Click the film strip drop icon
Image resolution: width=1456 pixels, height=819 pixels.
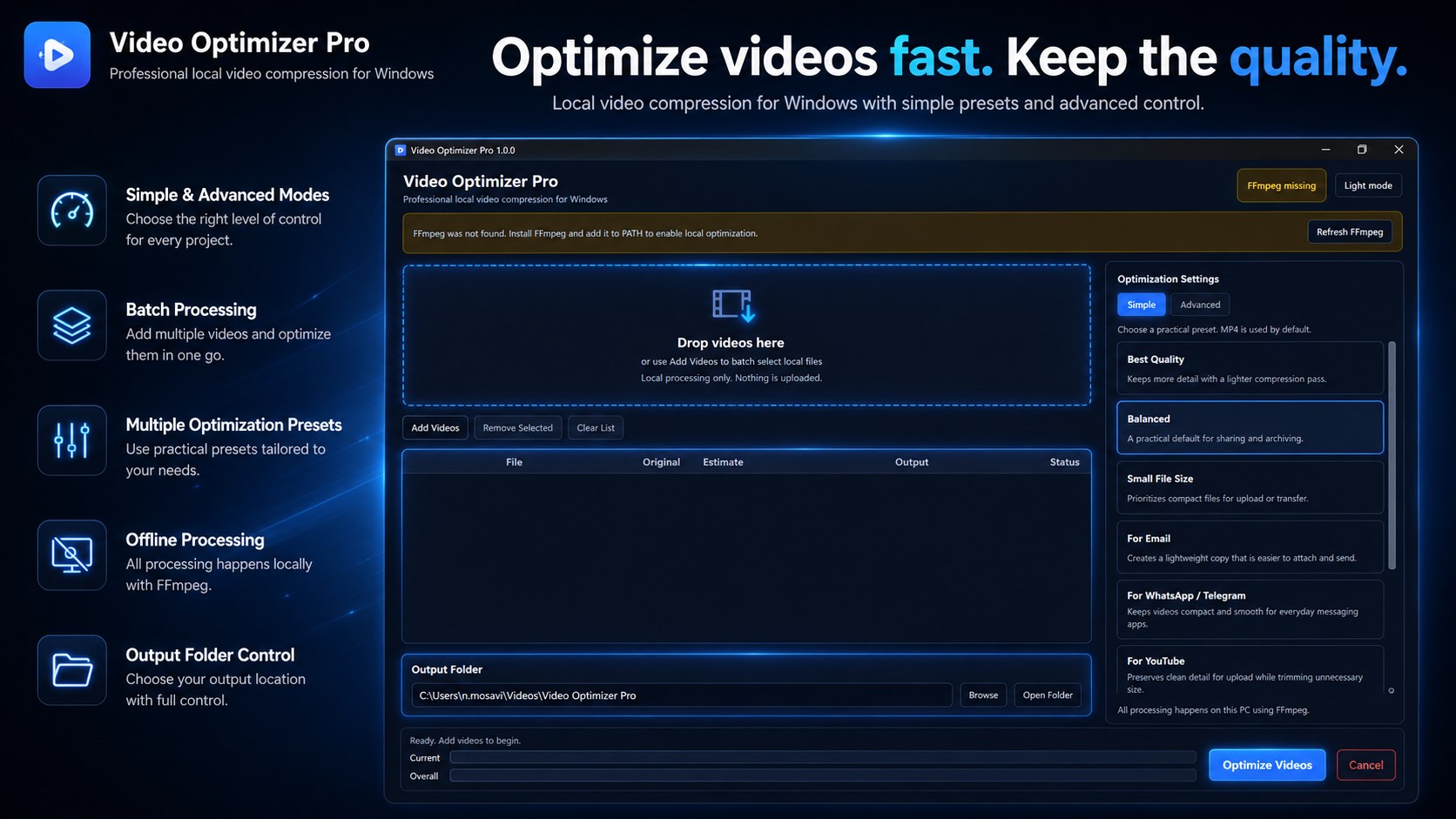click(733, 305)
